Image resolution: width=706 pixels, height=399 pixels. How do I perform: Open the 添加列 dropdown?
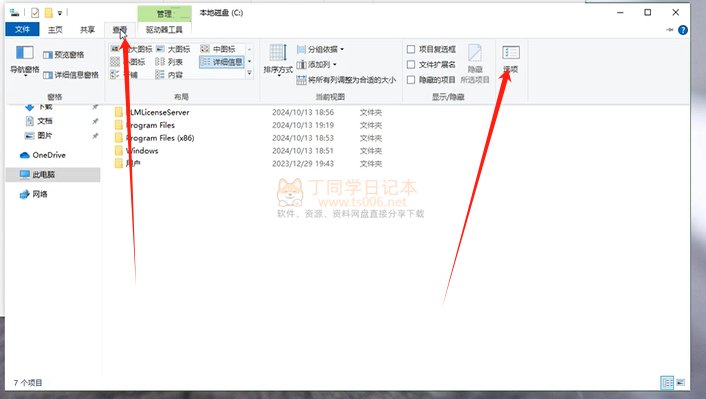pyautogui.click(x=317, y=64)
